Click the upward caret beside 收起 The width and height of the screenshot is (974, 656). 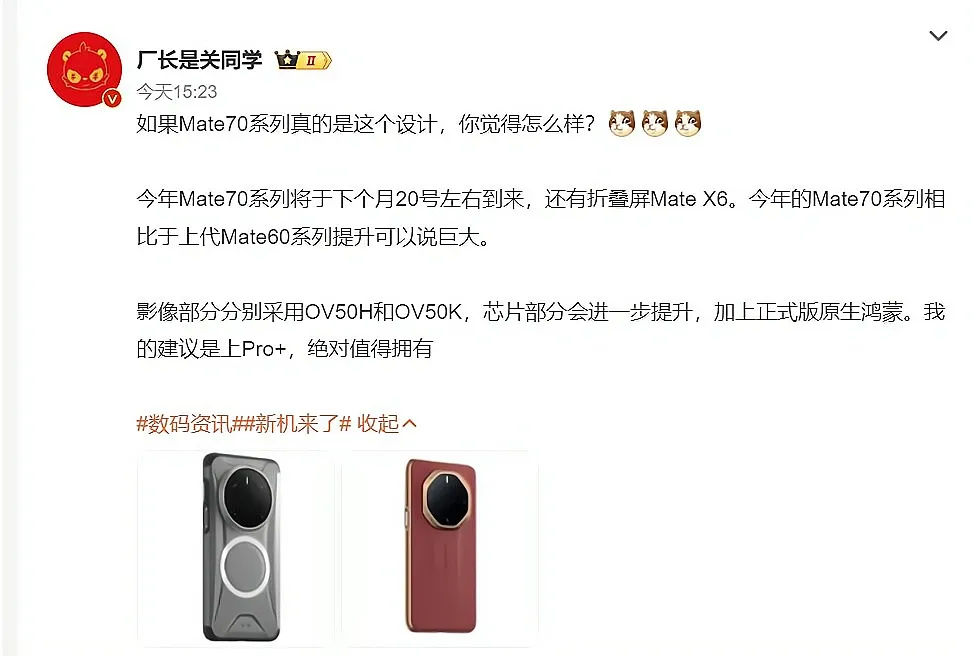409,424
